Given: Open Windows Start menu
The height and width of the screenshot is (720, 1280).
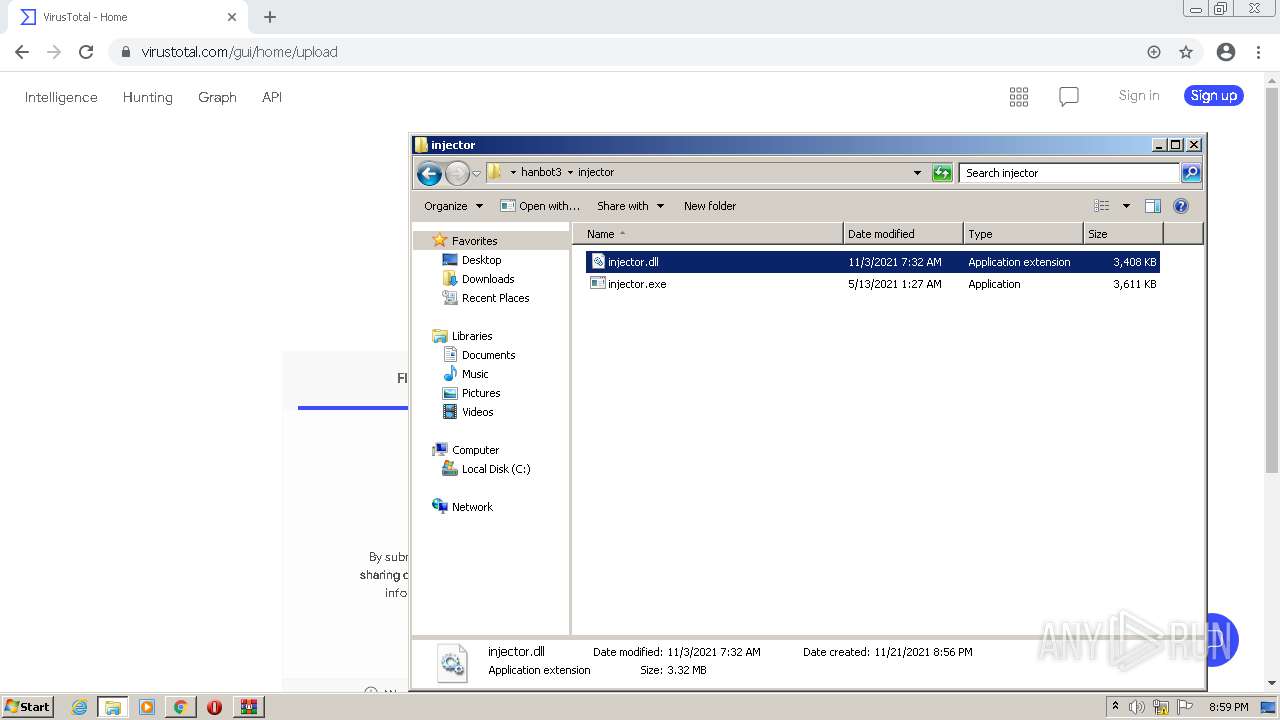Looking at the screenshot, I should pos(28,706).
